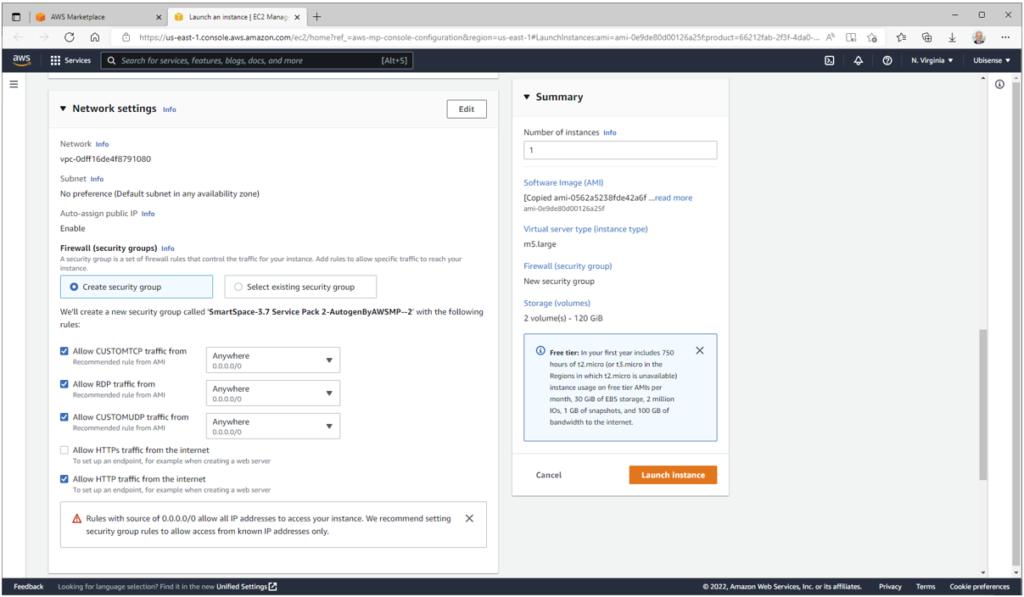Open CUSTOMTCP source Anywhere dropdown

point(273,360)
